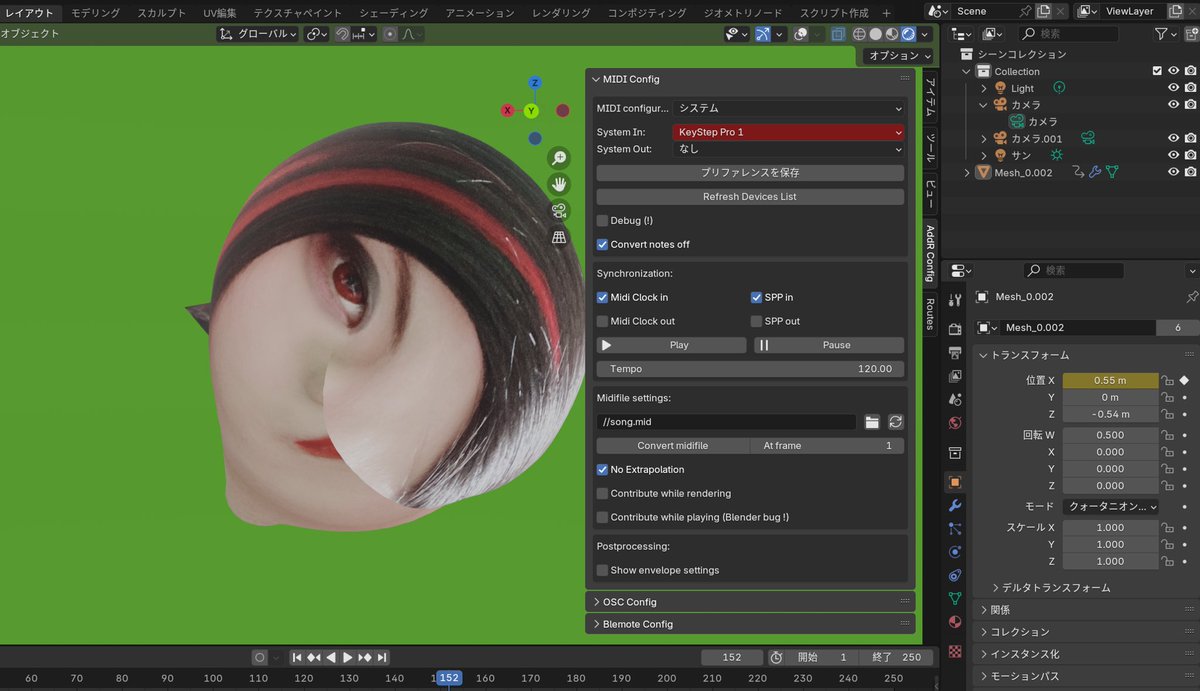The image size is (1200, 691).
Task: Expand the Blemote Config panel
Action: 750,624
